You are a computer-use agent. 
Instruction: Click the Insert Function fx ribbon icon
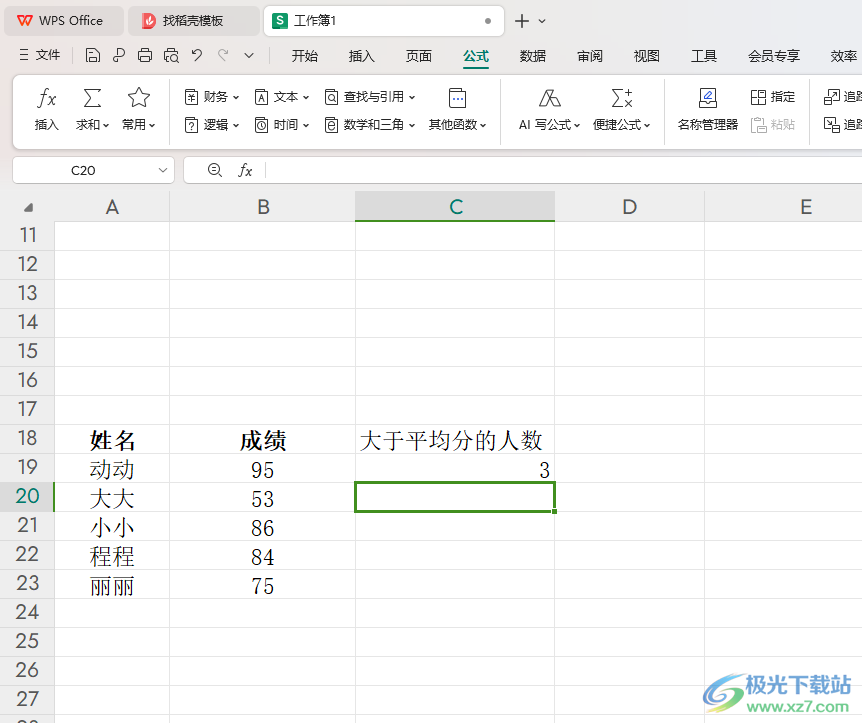point(47,98)
